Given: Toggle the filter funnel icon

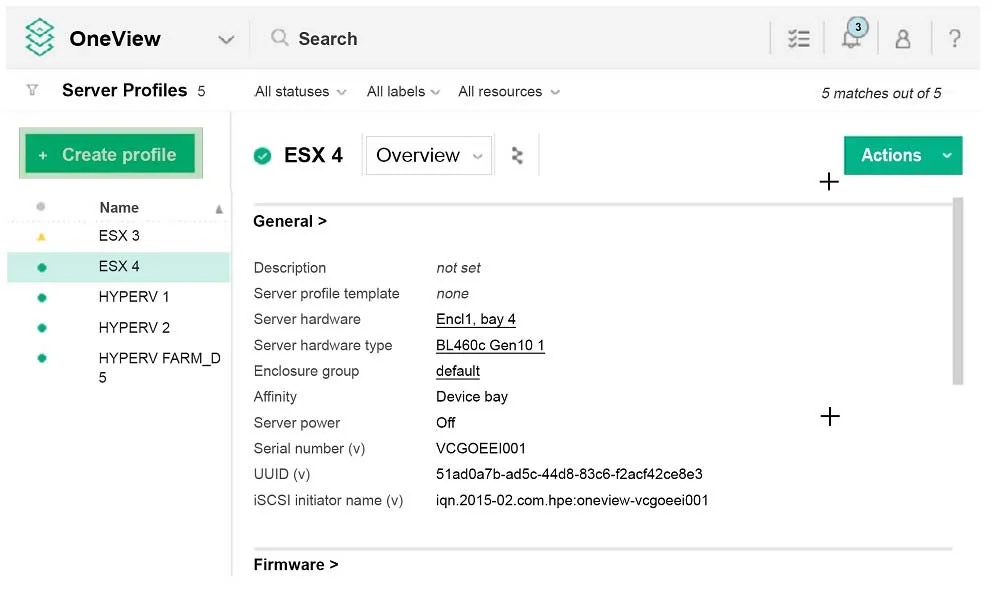Looking at the screenshot, I should tap(32, 90).
